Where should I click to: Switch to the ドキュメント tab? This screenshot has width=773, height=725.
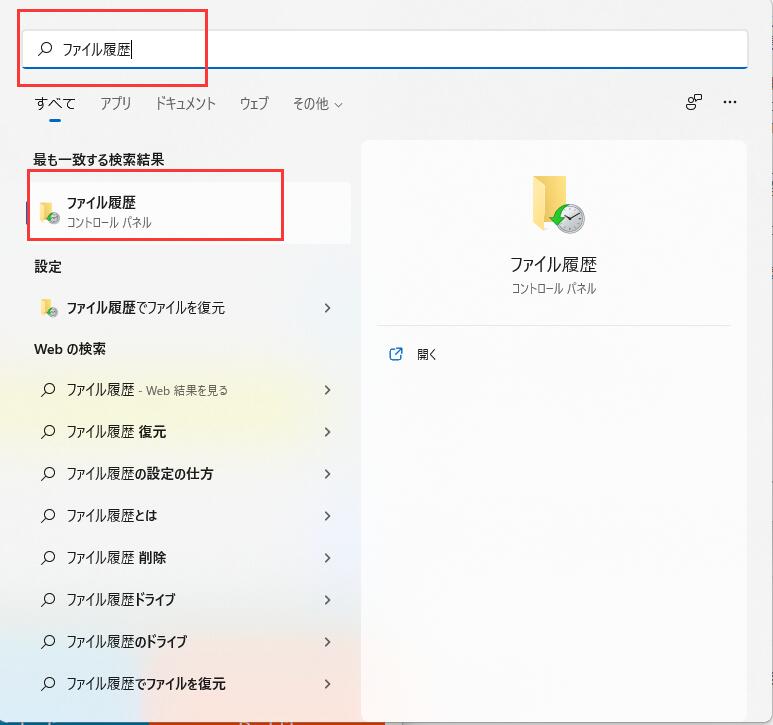click(x=185, y=104)
